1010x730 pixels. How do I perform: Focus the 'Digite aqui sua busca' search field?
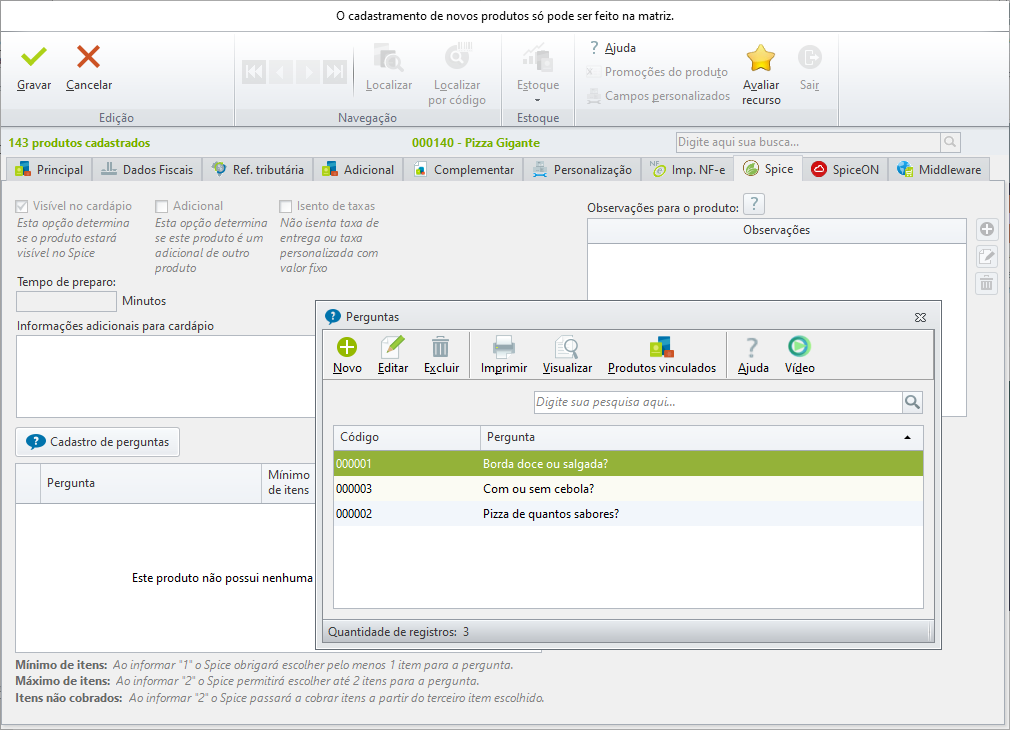pos(808,142)
